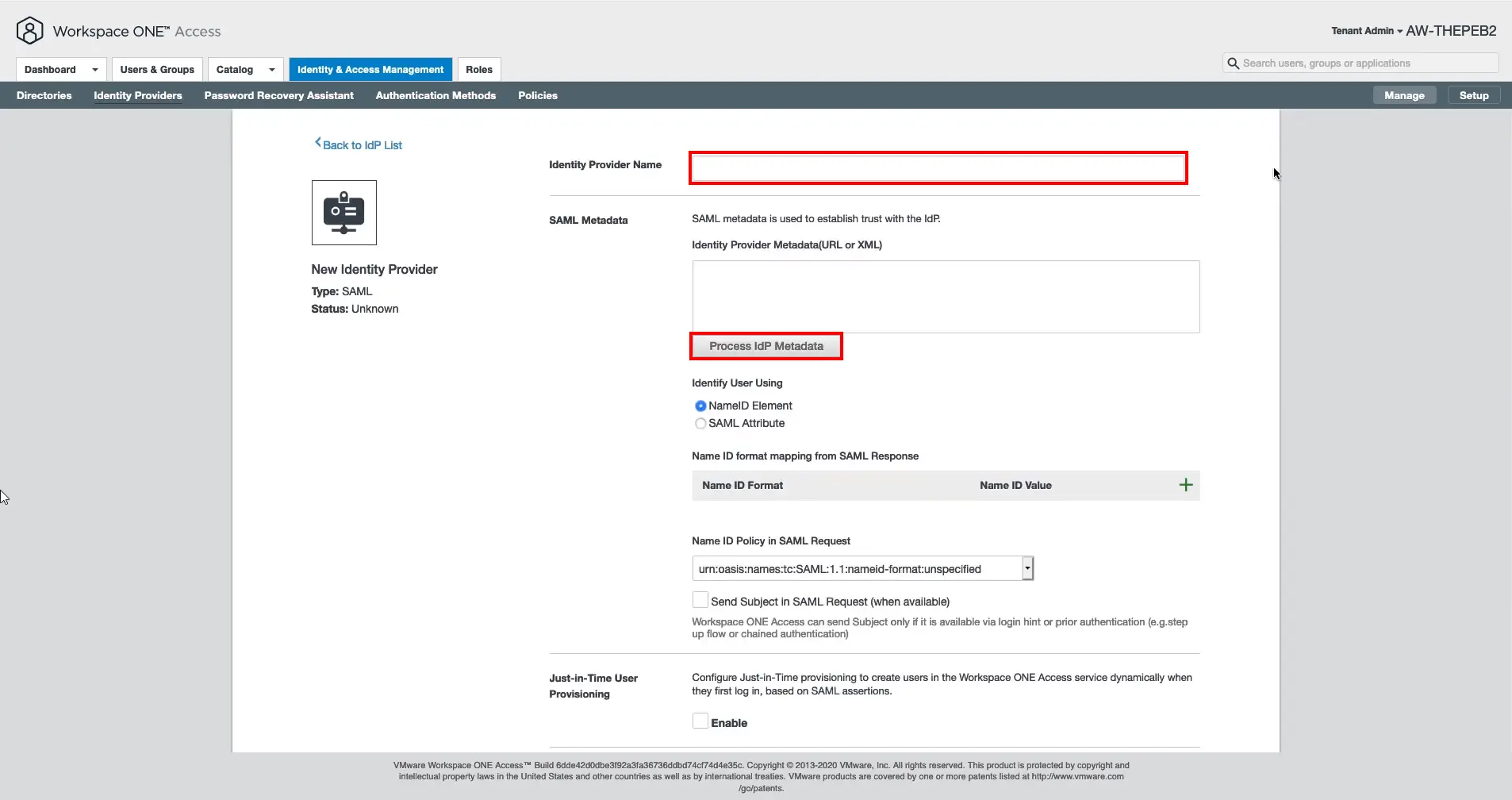This screenshot has width=1512, height=800.
Task: Check Send Subject in SAML Request checkbox
Action: [700, 600]
